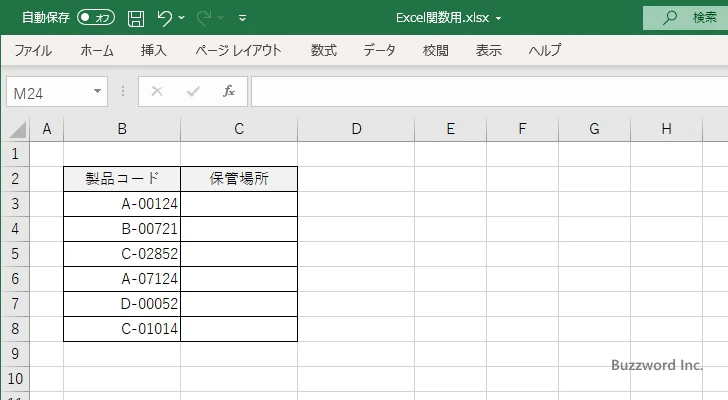Switch to the 挿入 tab
The image size is (728, 400).
154,50
